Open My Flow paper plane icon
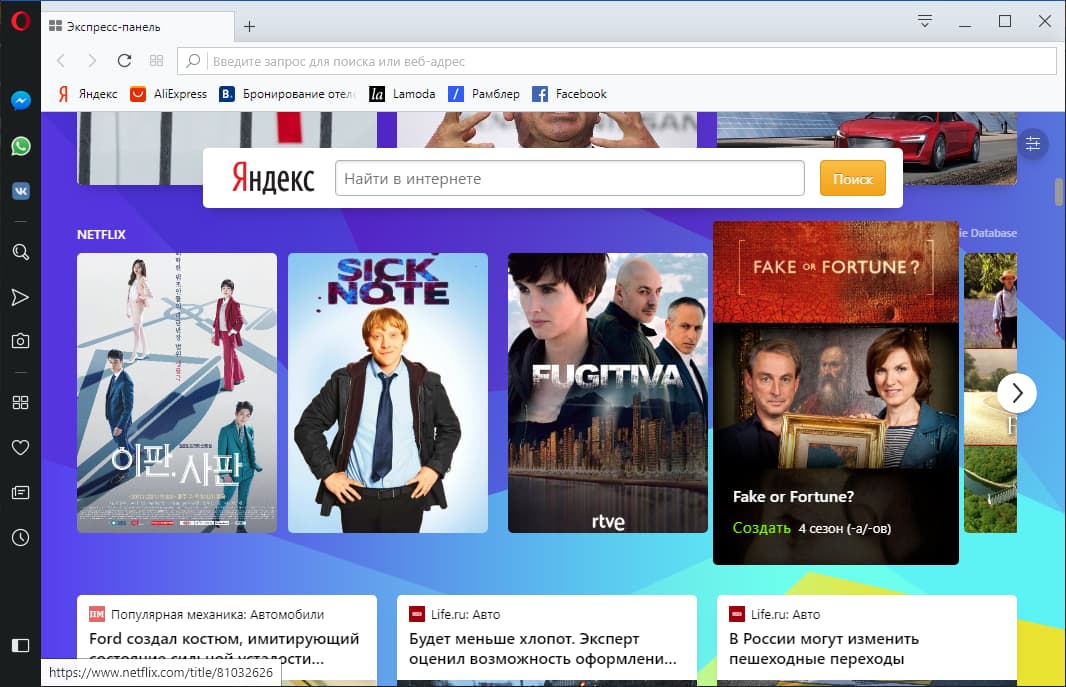 pyautogui.click(x=20, y=296)
